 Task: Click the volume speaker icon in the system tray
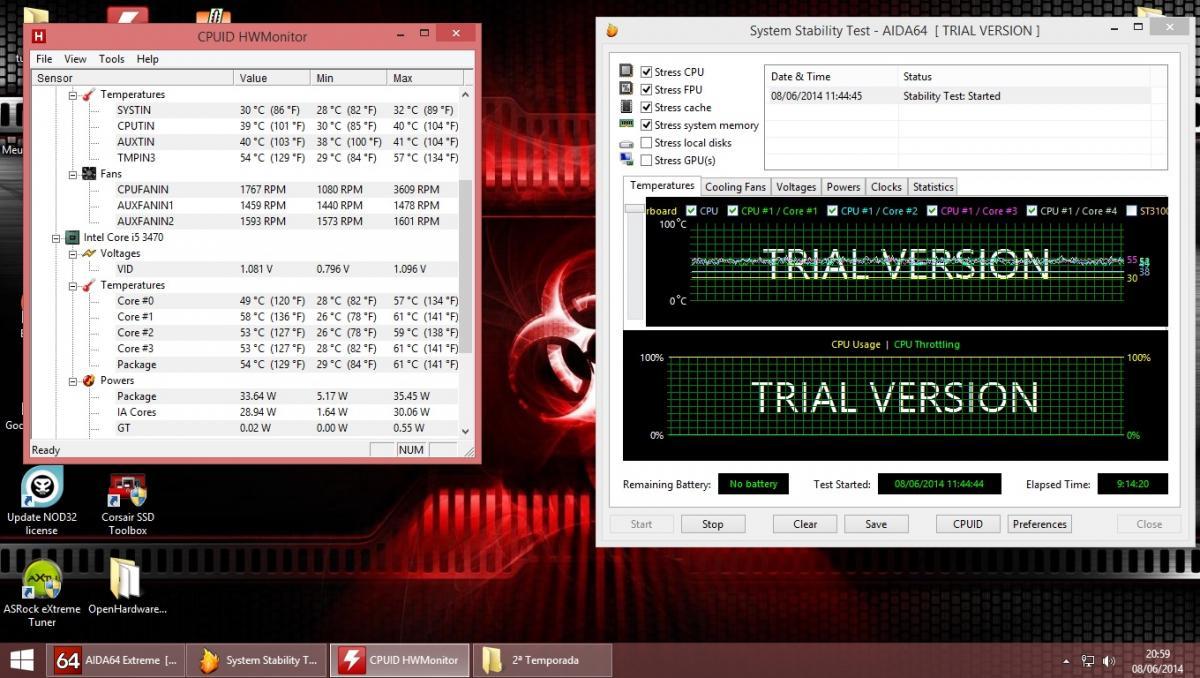(1109, 661)
